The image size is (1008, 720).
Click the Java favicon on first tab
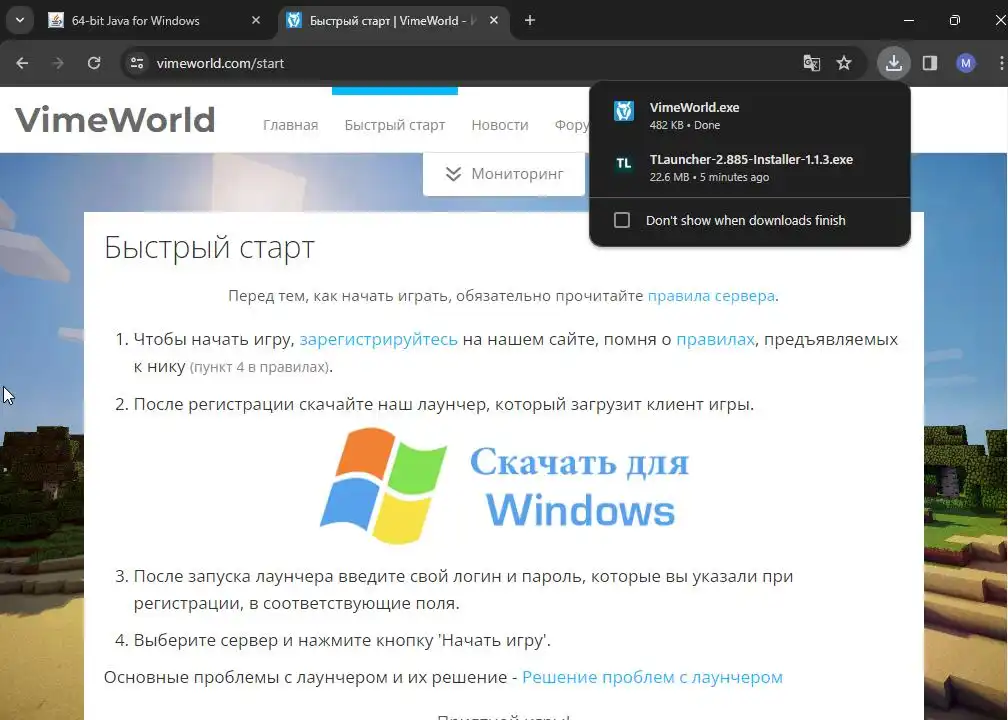point(56,21)
